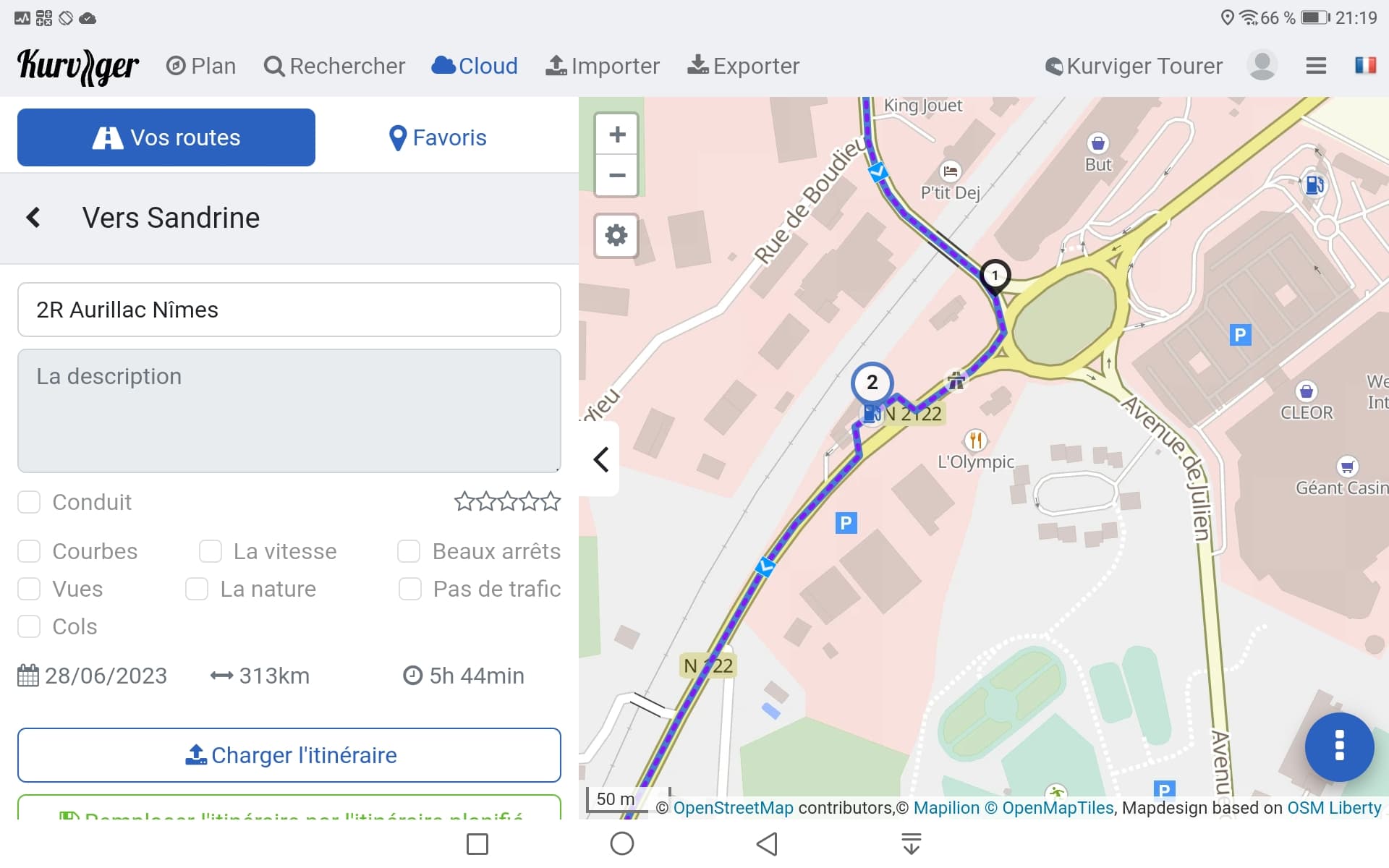
Task: Set rating with the fifth star
Action: pyautogui.click(x=551, y=501)
